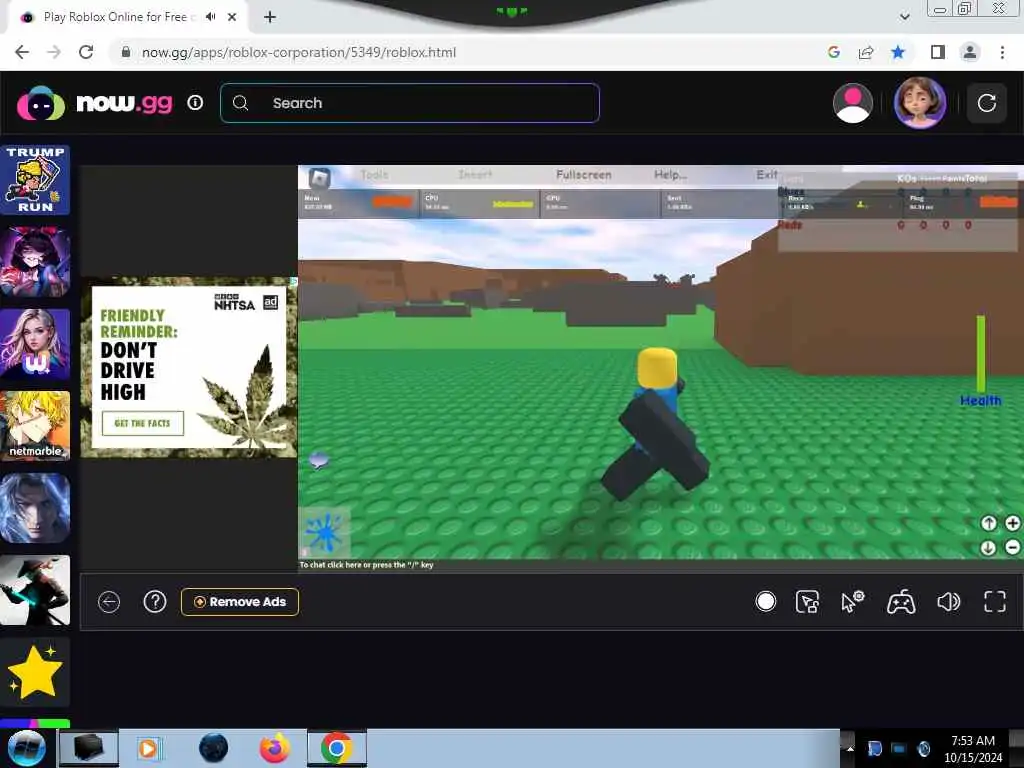The width and height of the screenshot is (1024, 768).
Task: Open a new browser tab
Action: pos(270,17)
